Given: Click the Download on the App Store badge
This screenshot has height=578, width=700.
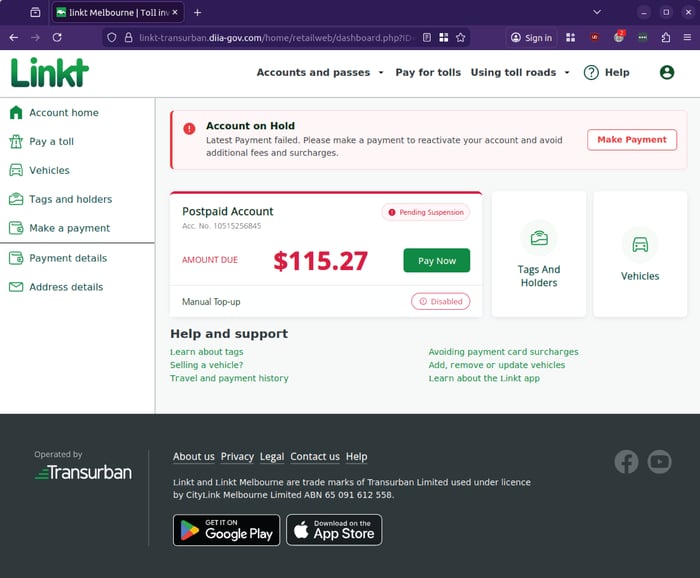Looking at the screenshot, I should (x=334, y=530).
